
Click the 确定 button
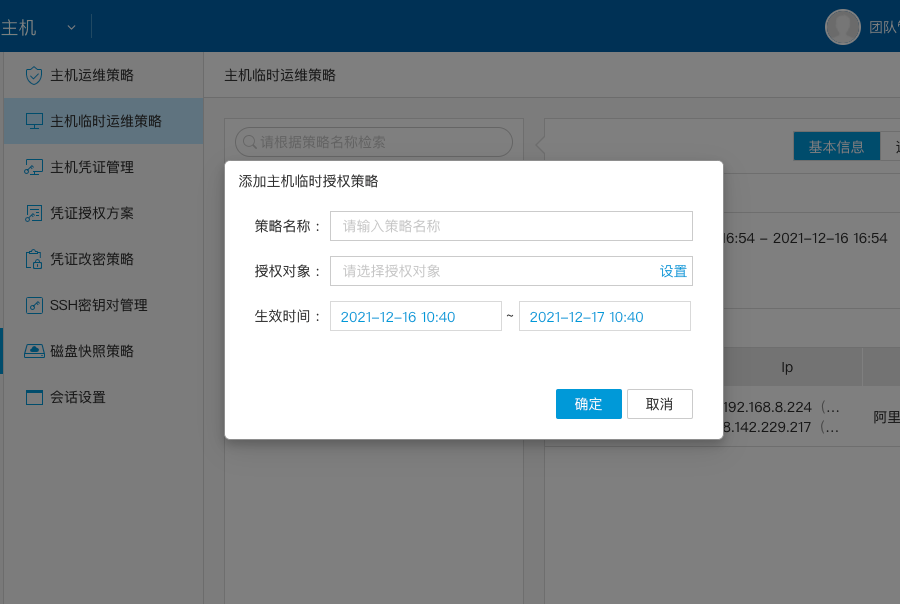tap(589, 404)
